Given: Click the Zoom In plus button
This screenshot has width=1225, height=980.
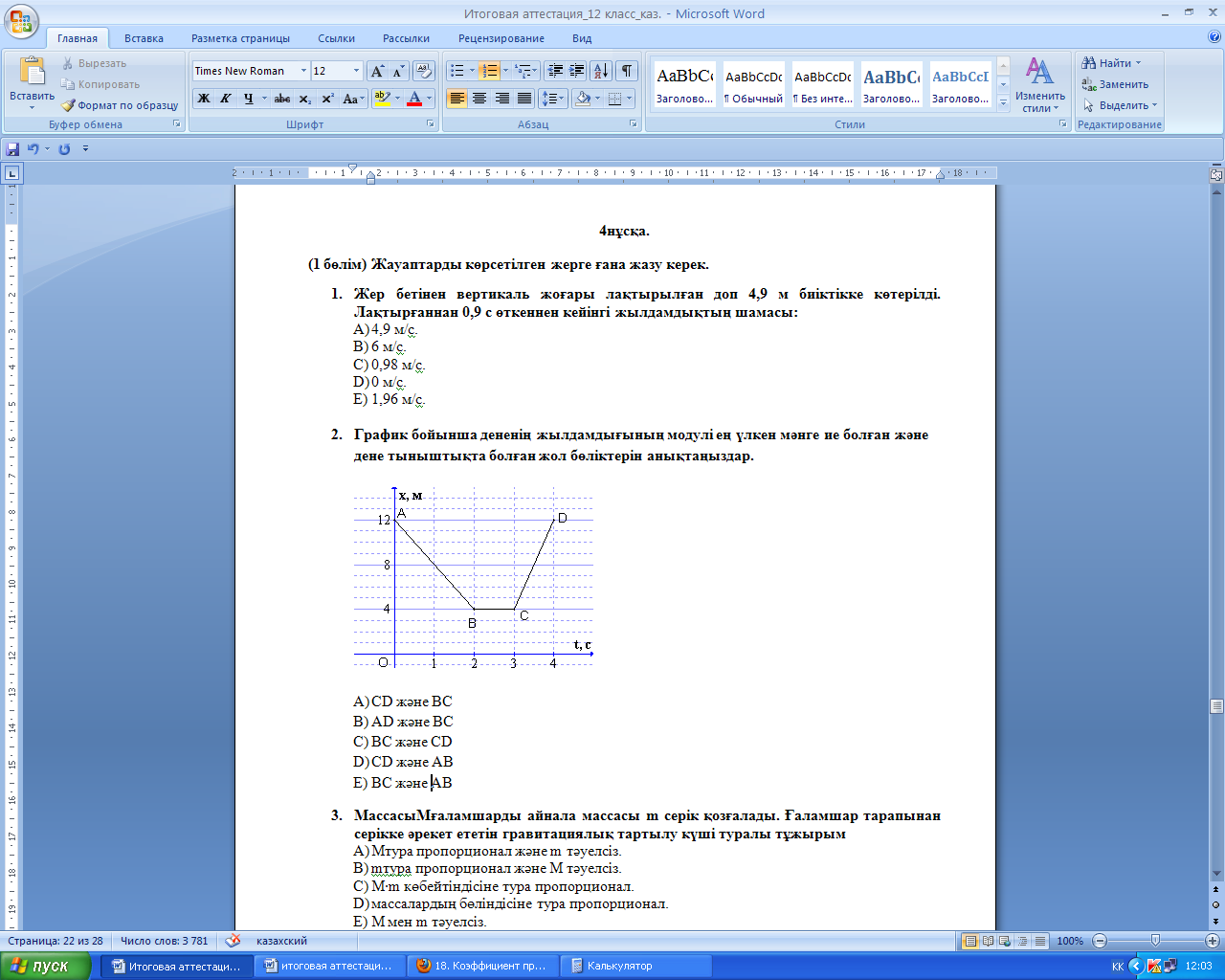Looking at the screenshot, I should pos(1212,941).
